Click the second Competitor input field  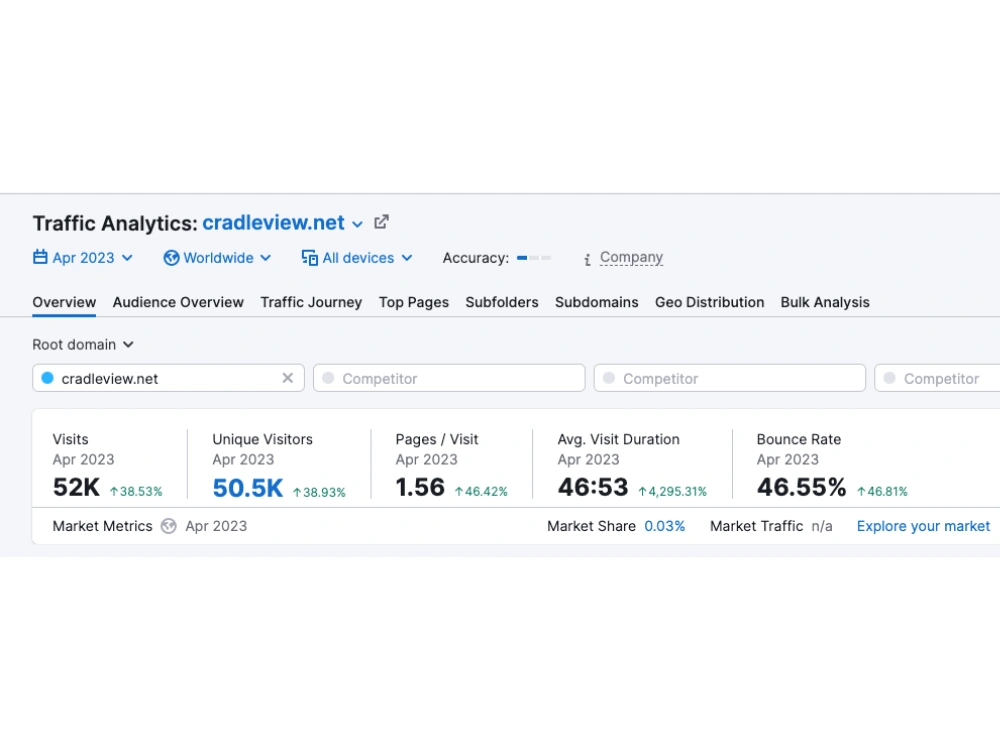tap(730, 378)
